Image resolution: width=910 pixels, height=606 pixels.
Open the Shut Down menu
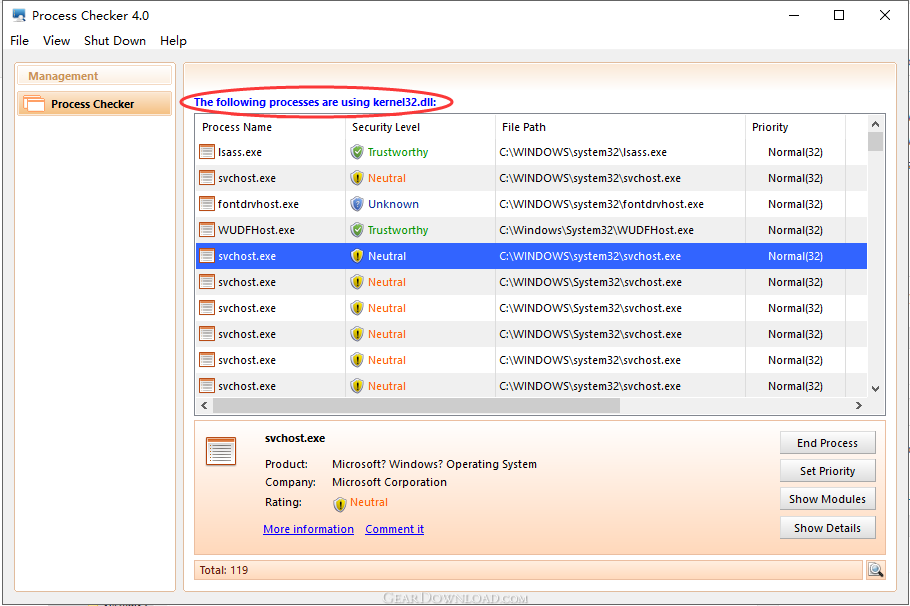point(115,41)
